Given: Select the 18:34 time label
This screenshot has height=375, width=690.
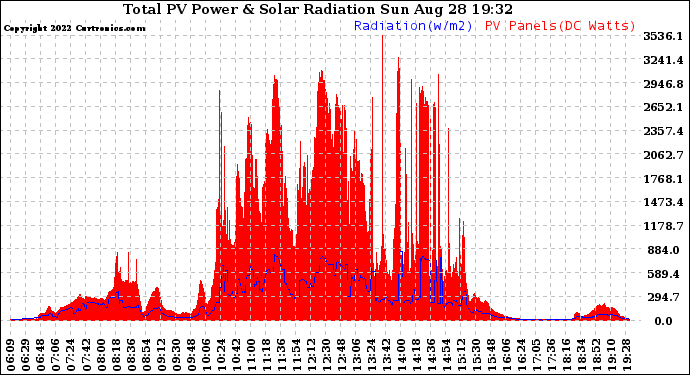Looking at the screenshot, I should [582, 355].
